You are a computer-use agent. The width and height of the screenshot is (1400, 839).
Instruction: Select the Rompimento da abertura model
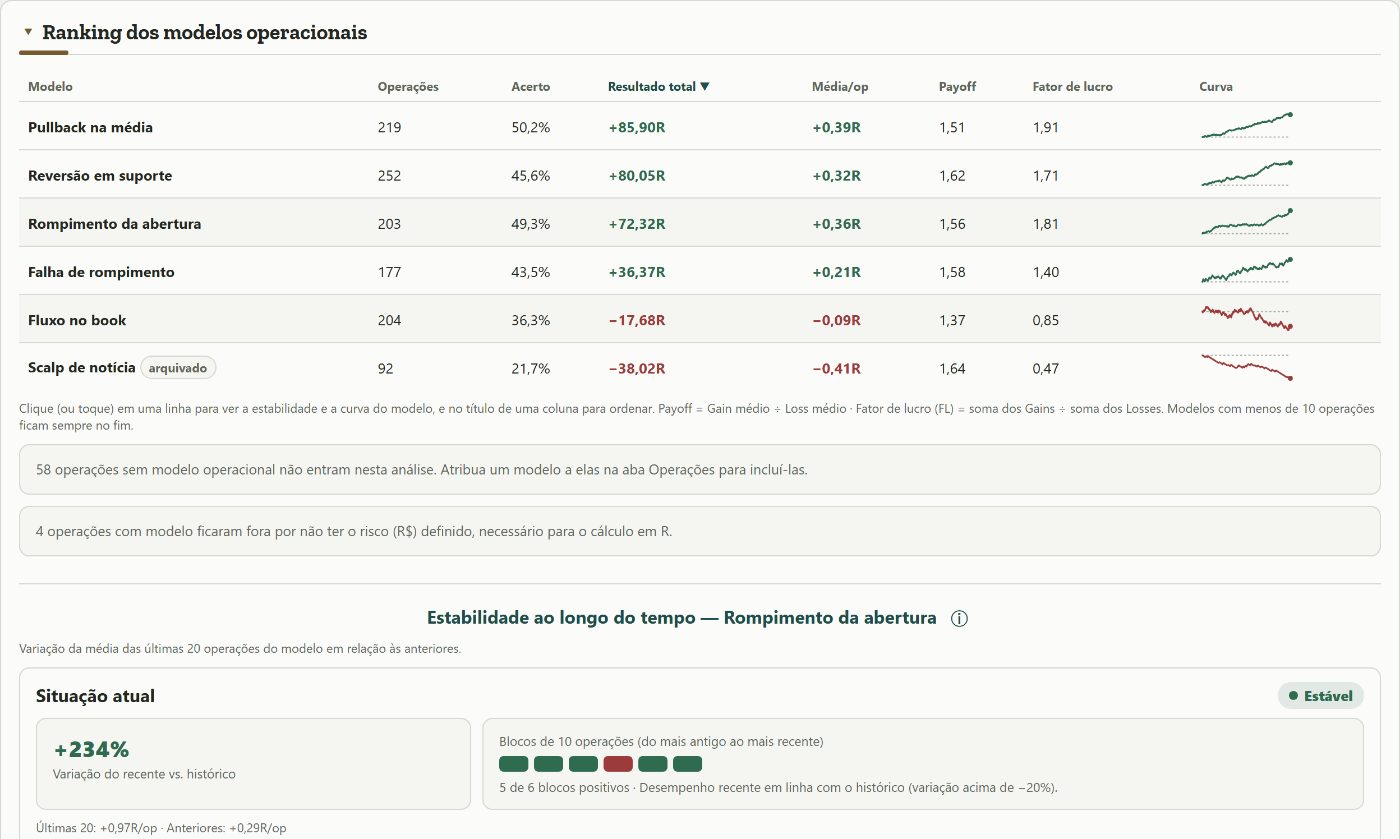[700, 223]
